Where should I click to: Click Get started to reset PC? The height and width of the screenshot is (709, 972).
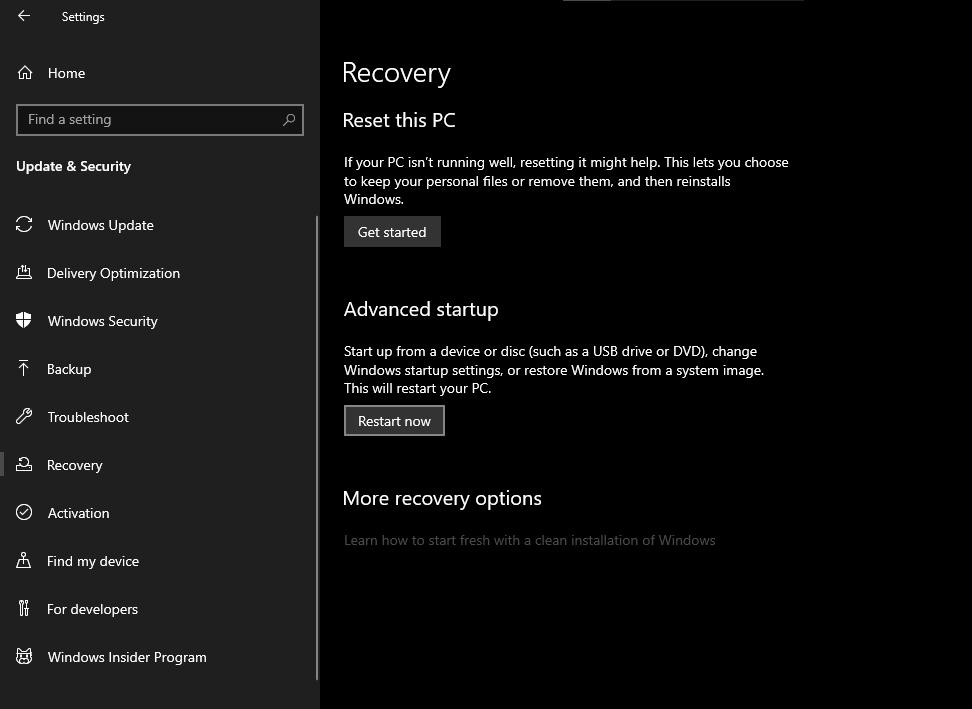click(x=392, y=232)
